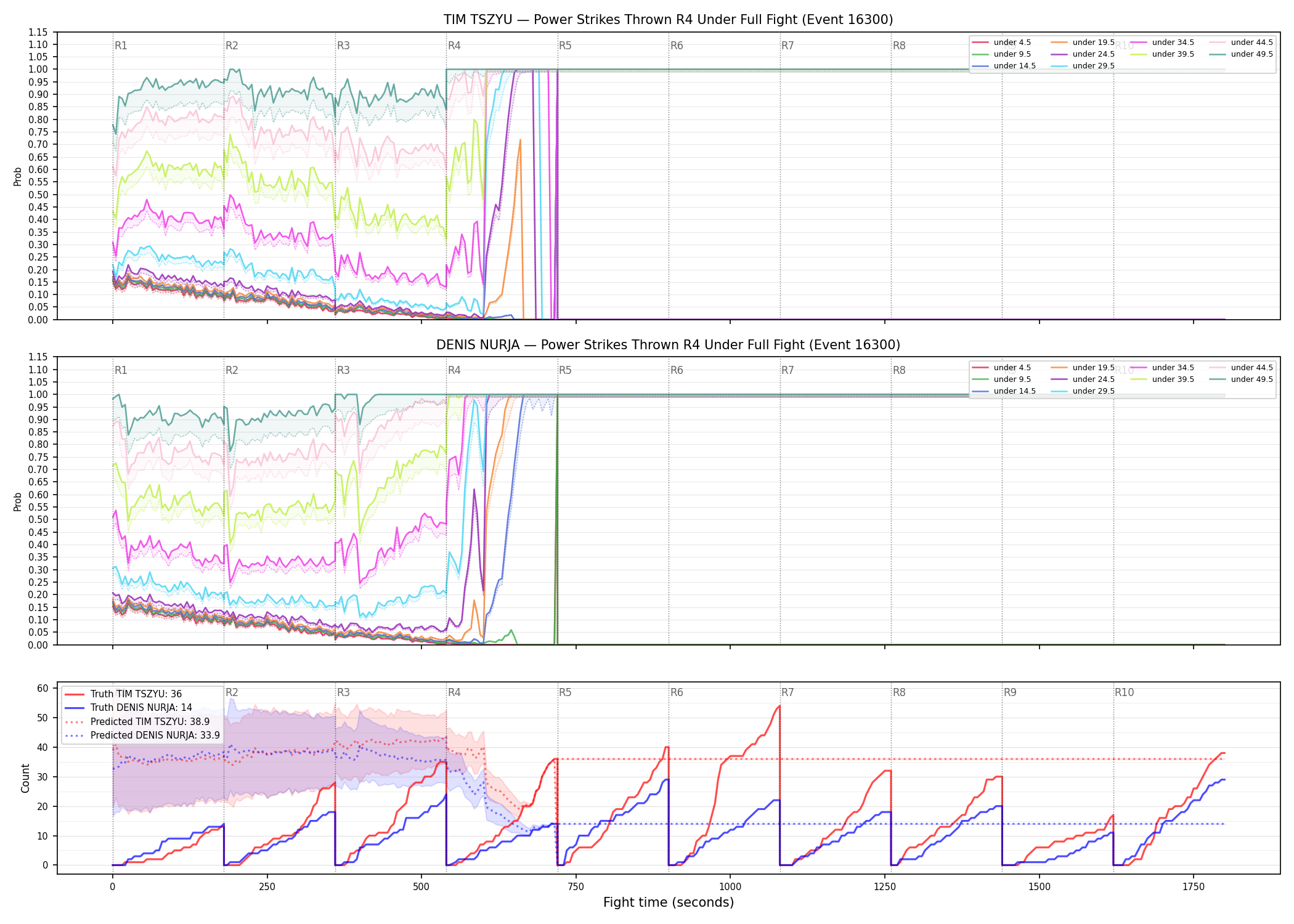Select 'under 14.5' legend entry in middle chart

(1004, 391)
